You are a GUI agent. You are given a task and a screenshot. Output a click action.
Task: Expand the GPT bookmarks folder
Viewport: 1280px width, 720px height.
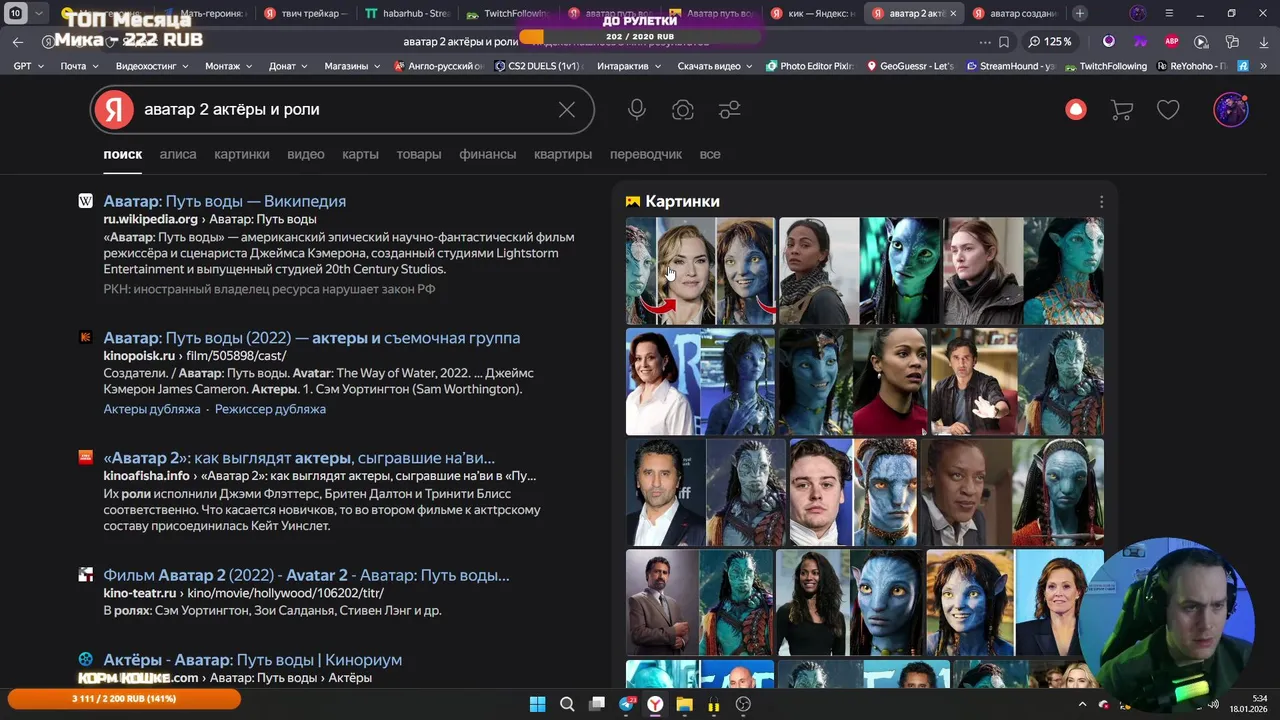coord(29,66)
